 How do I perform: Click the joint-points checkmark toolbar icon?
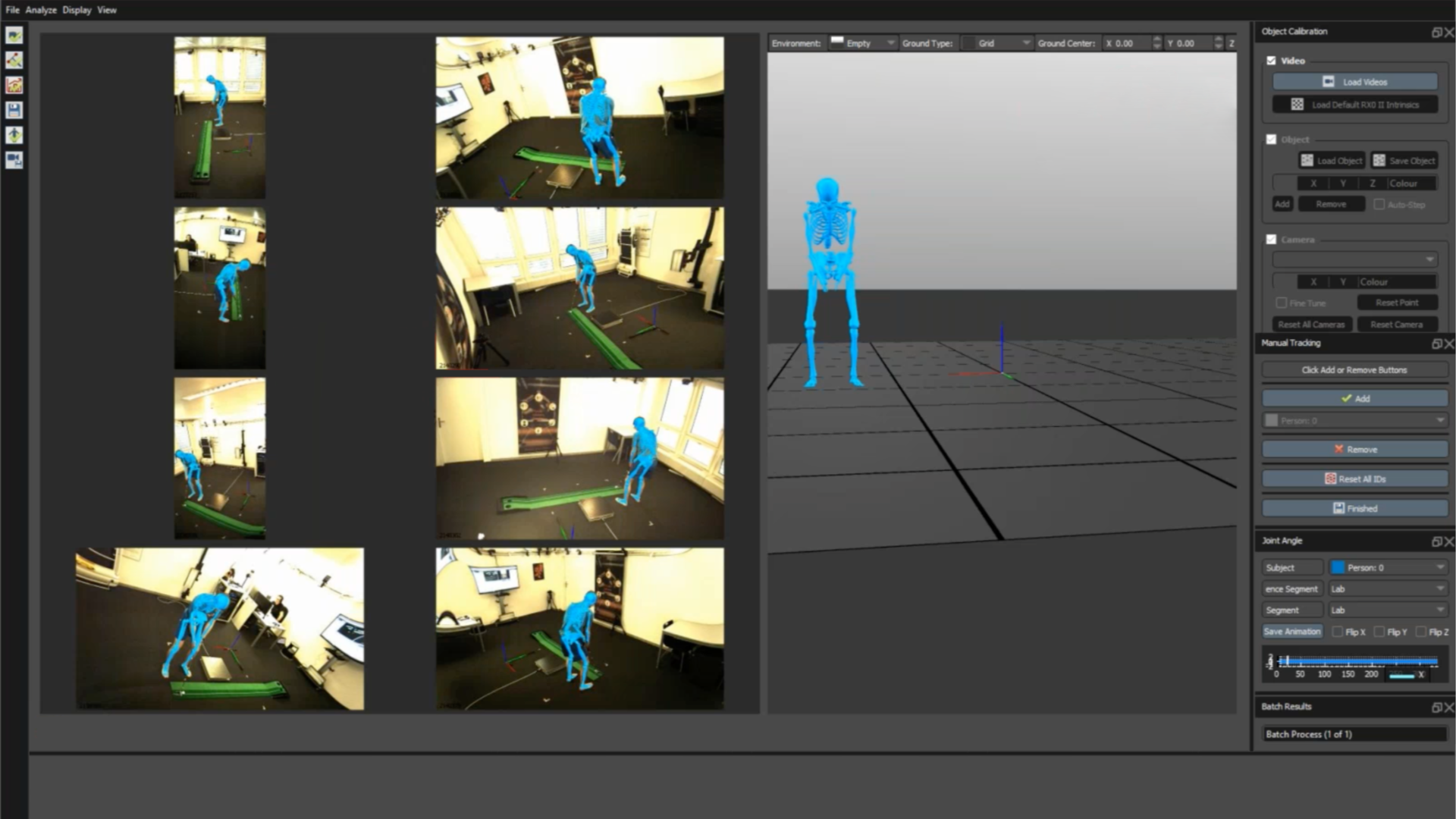14,61
